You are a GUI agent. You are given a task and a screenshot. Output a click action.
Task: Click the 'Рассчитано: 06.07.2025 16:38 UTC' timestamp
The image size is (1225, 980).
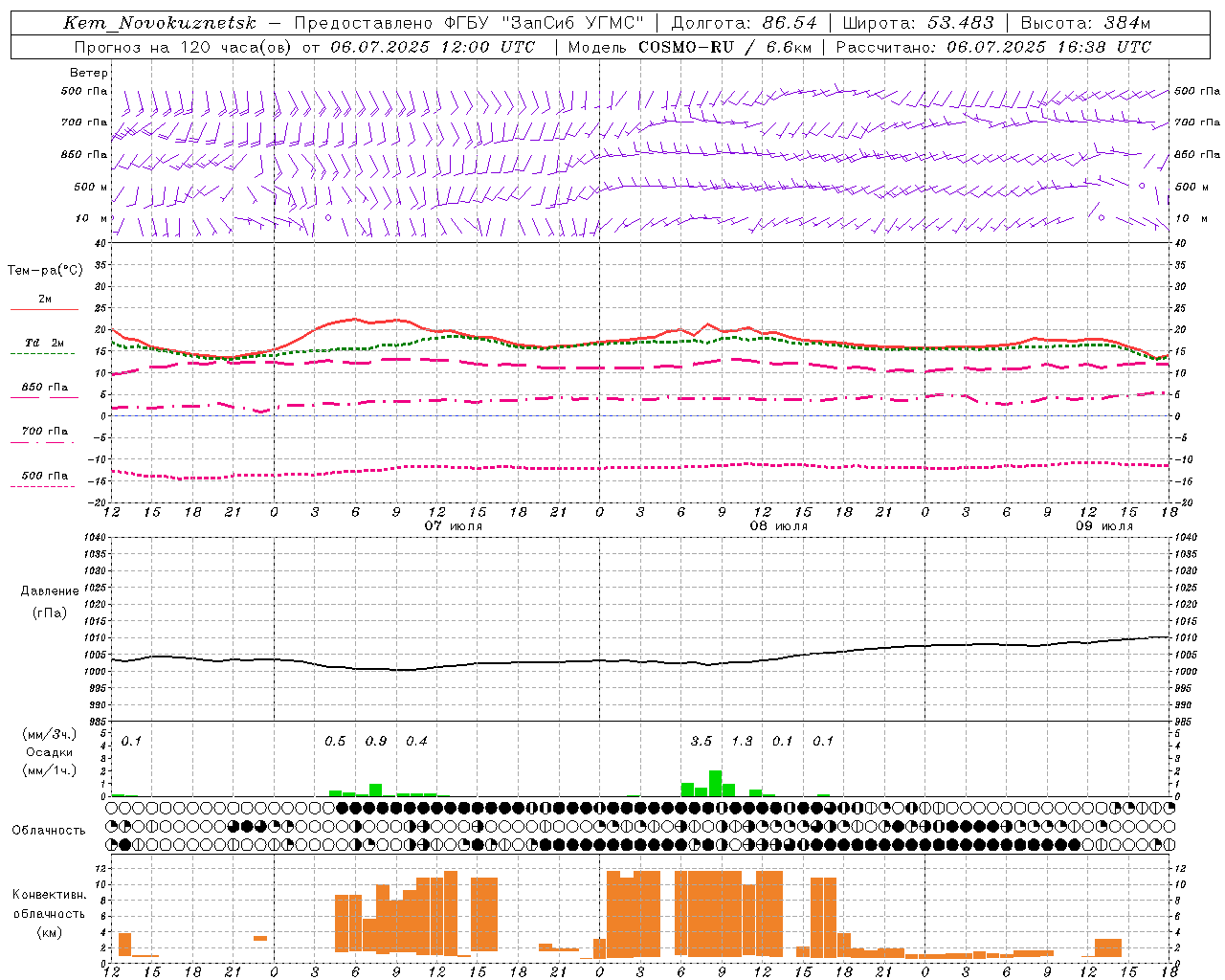click(993, 47)
